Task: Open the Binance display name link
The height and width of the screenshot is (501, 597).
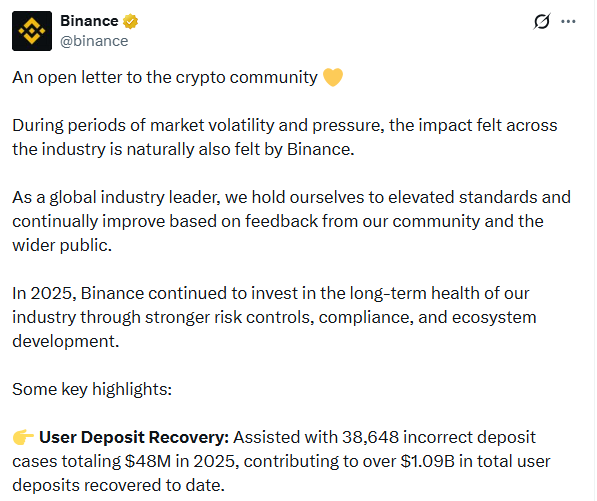Action: pyautogui.click(x=89, y=21)
